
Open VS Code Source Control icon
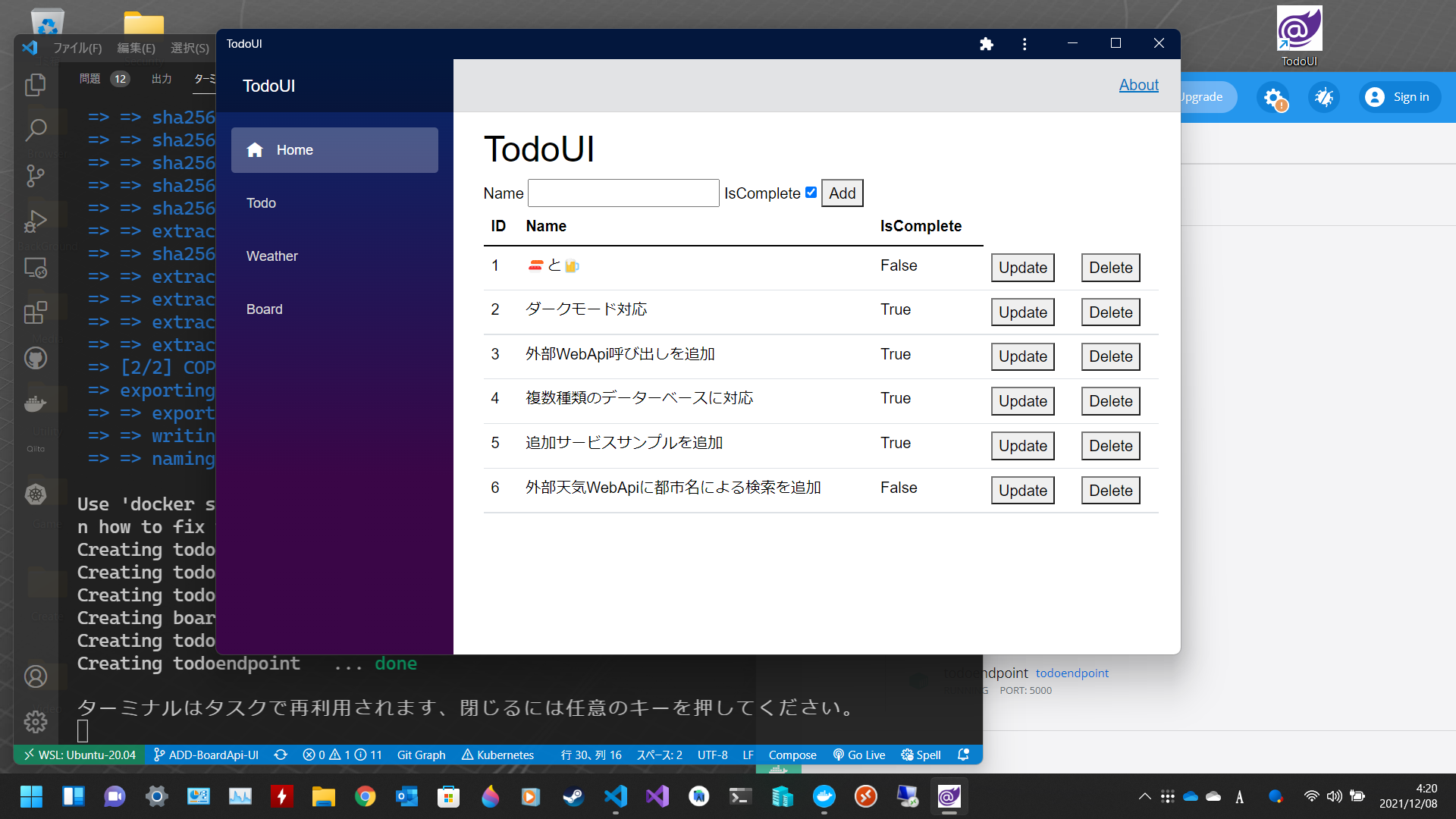coord(36,176)
